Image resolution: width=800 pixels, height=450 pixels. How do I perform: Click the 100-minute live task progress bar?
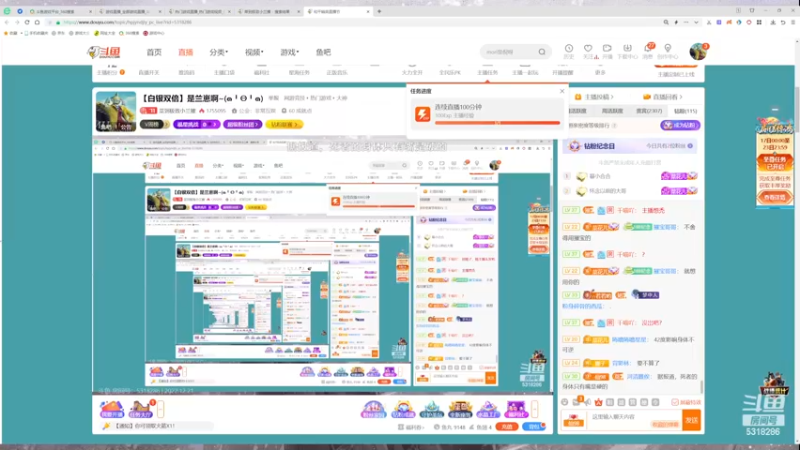click(x=497, y=122)
